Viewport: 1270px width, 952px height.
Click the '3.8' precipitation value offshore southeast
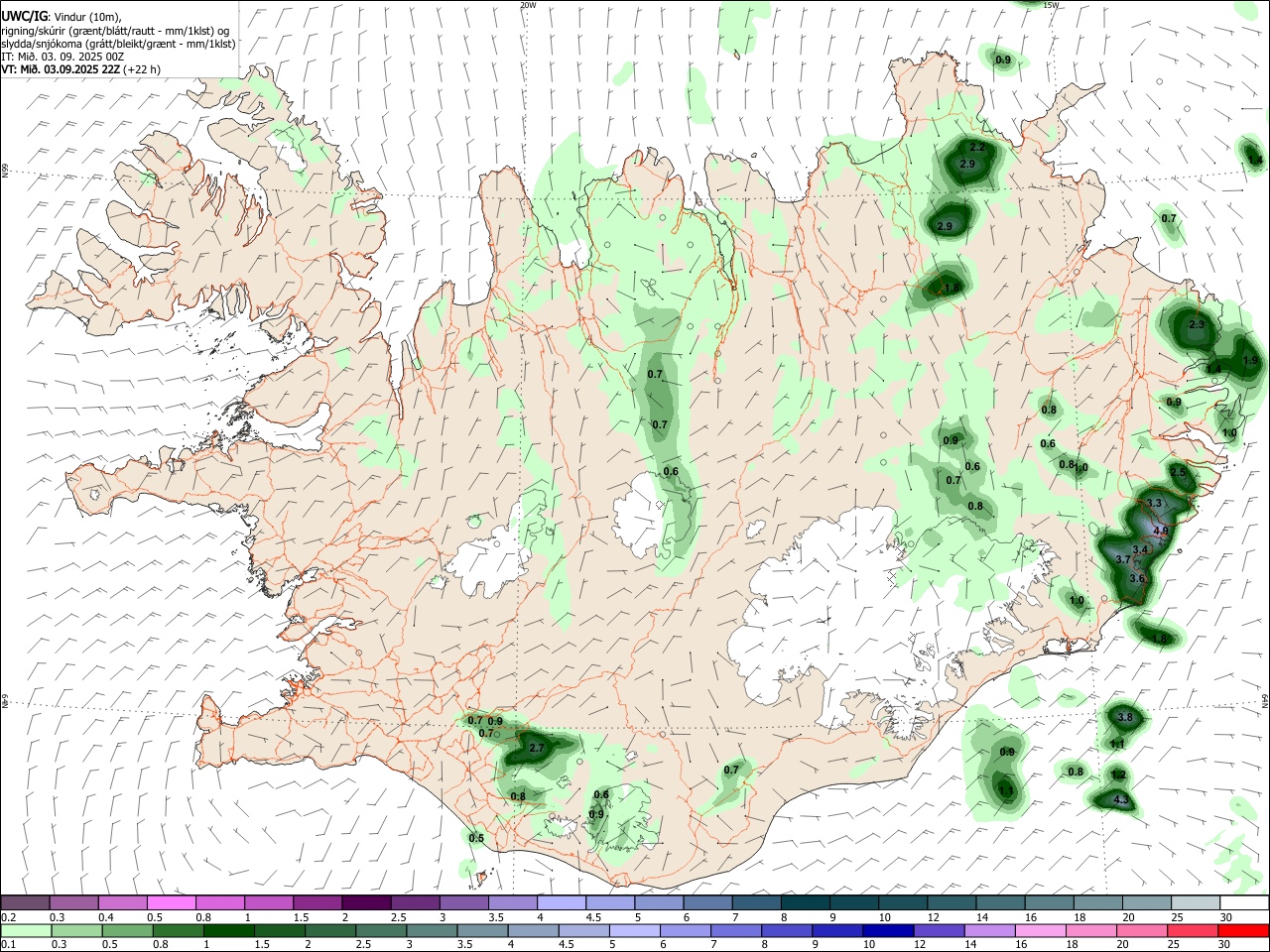pyautogui.click(x=1125, y=717)
